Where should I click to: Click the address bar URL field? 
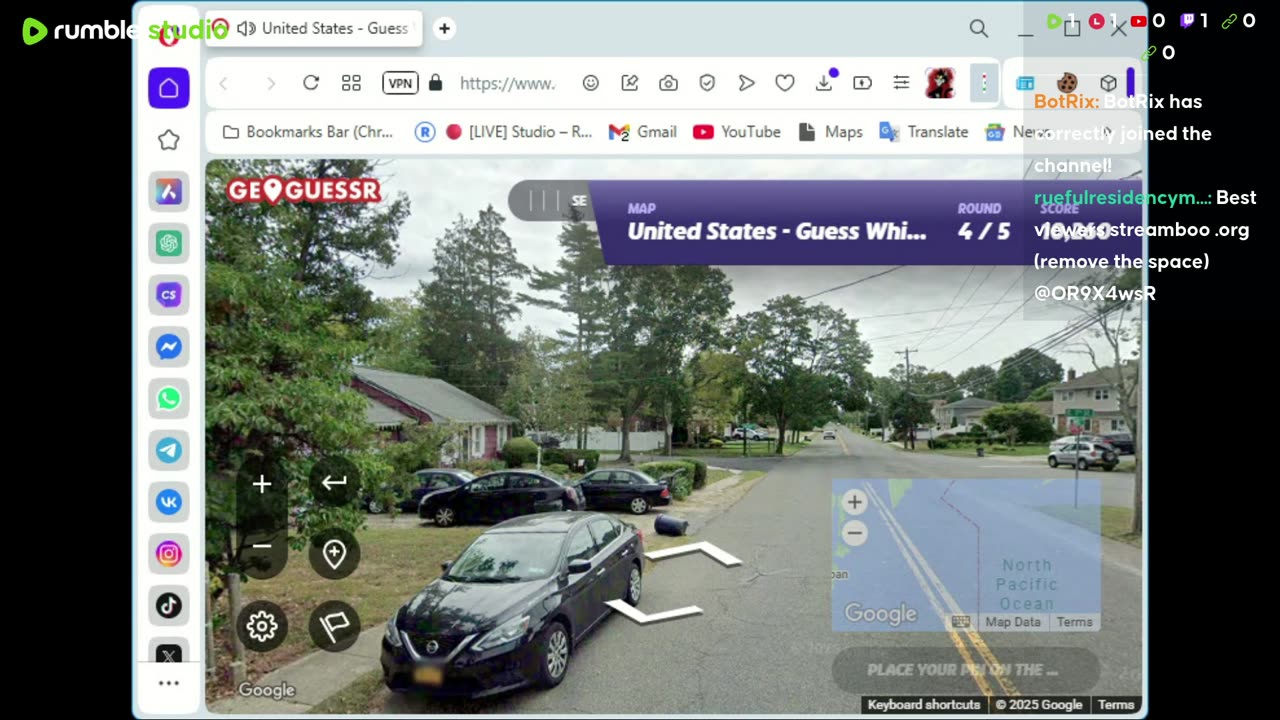coord(507,83)
